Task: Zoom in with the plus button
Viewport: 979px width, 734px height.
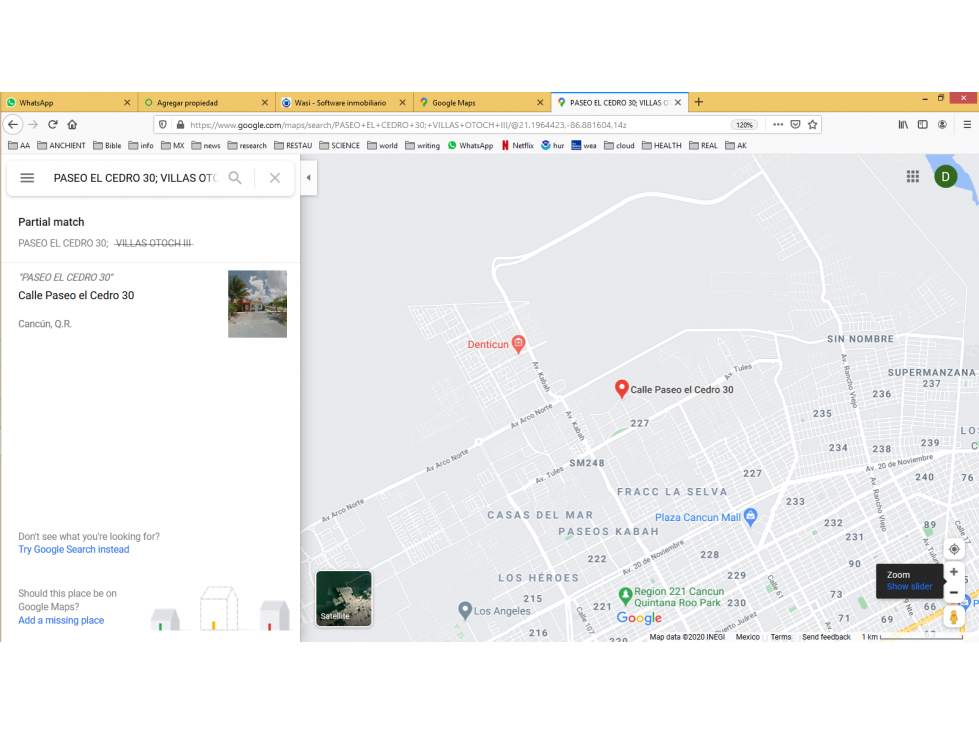Action: pos(953,572)
